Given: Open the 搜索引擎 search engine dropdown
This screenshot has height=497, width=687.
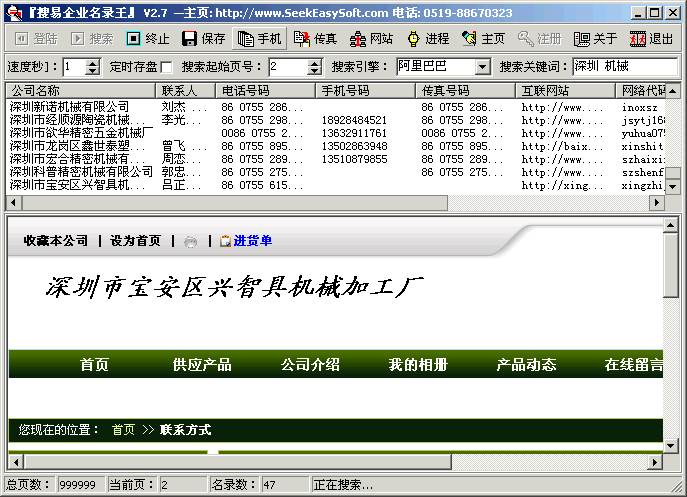Looking at the screenshot, I should [x=482, y=67].
